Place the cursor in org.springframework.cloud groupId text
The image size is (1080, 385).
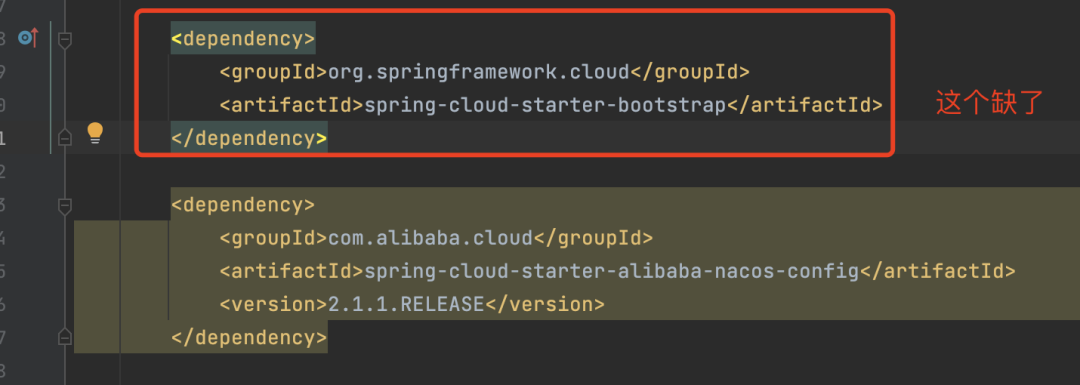(479, 72)
